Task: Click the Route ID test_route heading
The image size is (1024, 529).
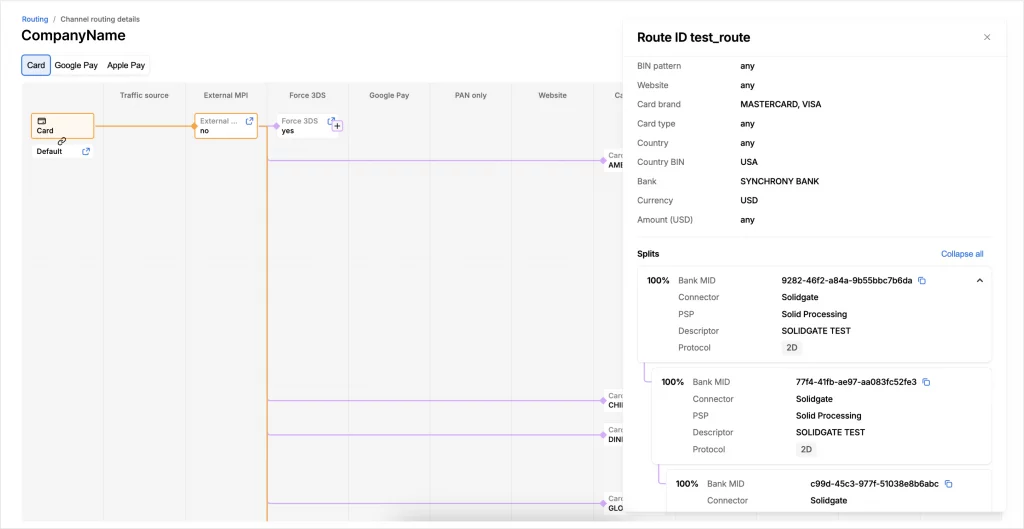Action: (x=694, y=38)
